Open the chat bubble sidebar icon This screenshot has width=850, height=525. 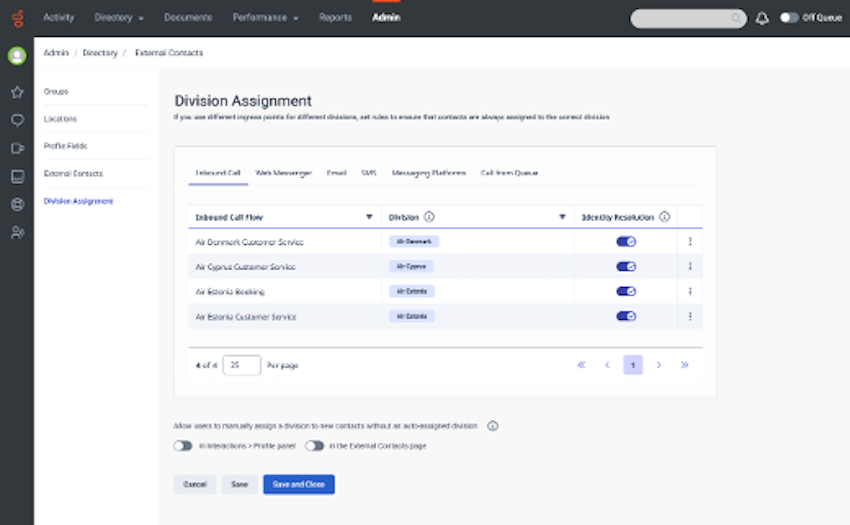(17, 120)
